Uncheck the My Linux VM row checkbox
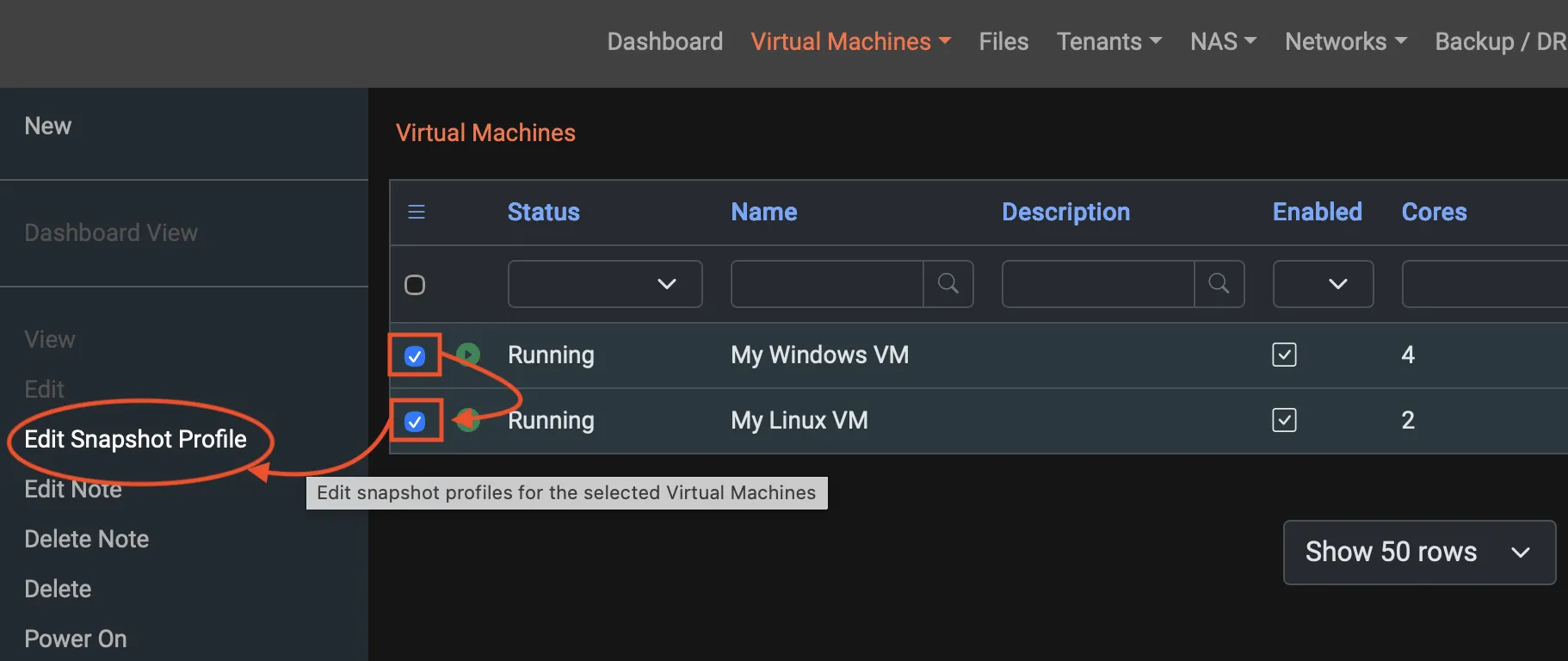 coord(415,421)
